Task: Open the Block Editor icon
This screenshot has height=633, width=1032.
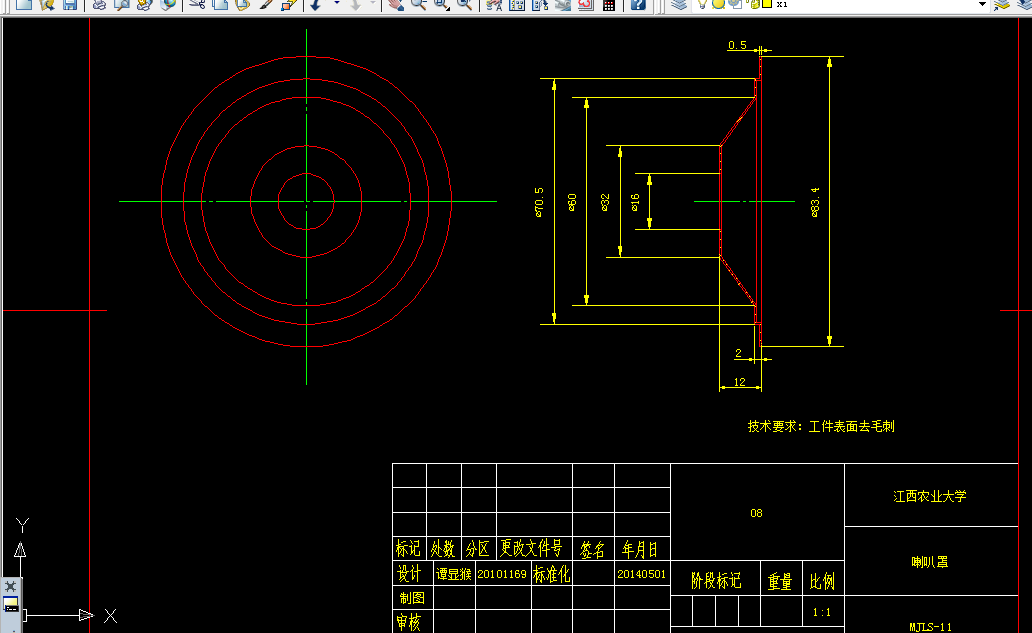Action: (x=289, y=5)
